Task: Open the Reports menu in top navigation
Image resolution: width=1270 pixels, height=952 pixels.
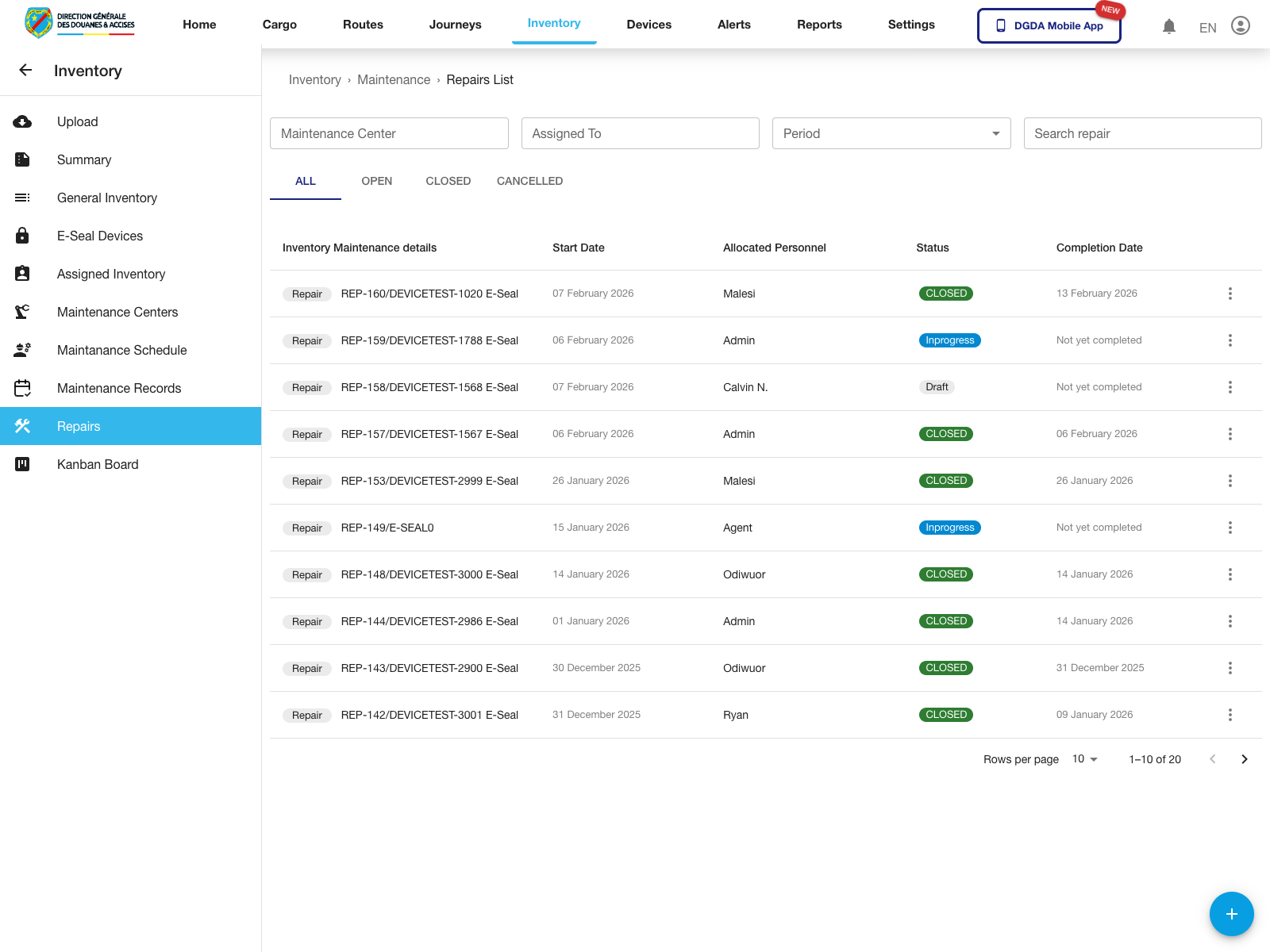Action: point(819,25)
